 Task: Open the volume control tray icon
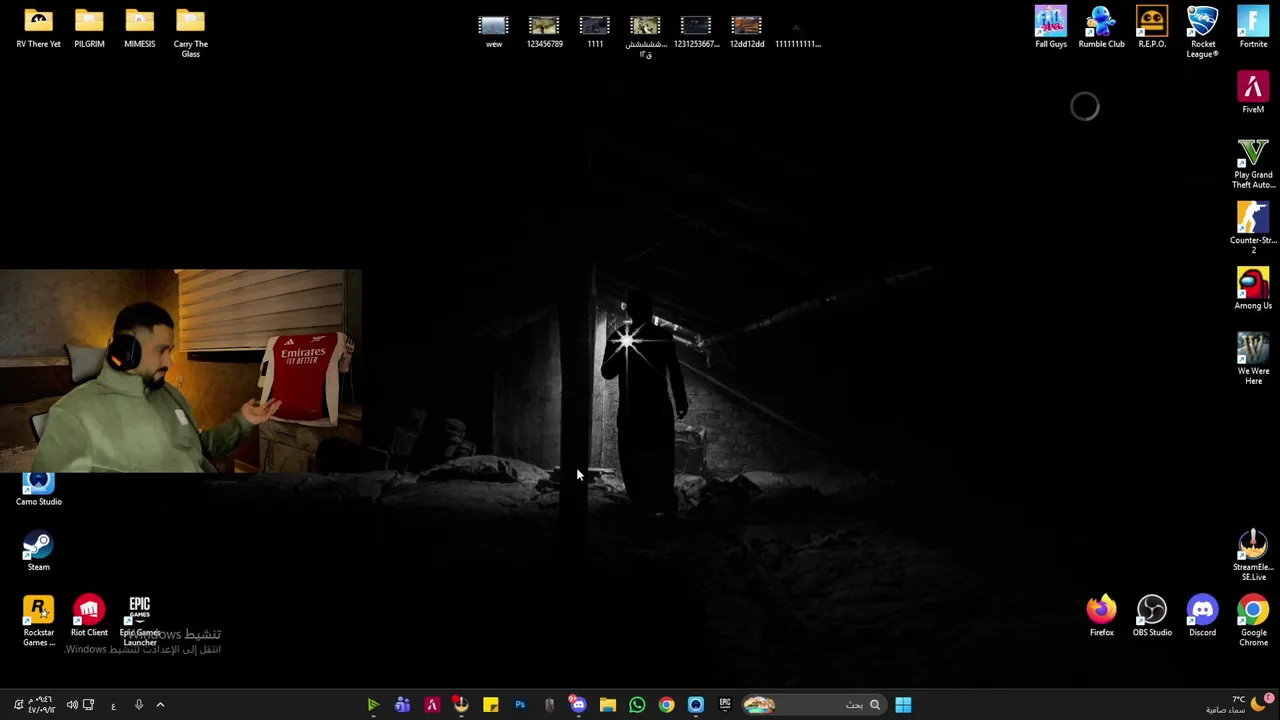pyautogui.click(x=72, y=705)
